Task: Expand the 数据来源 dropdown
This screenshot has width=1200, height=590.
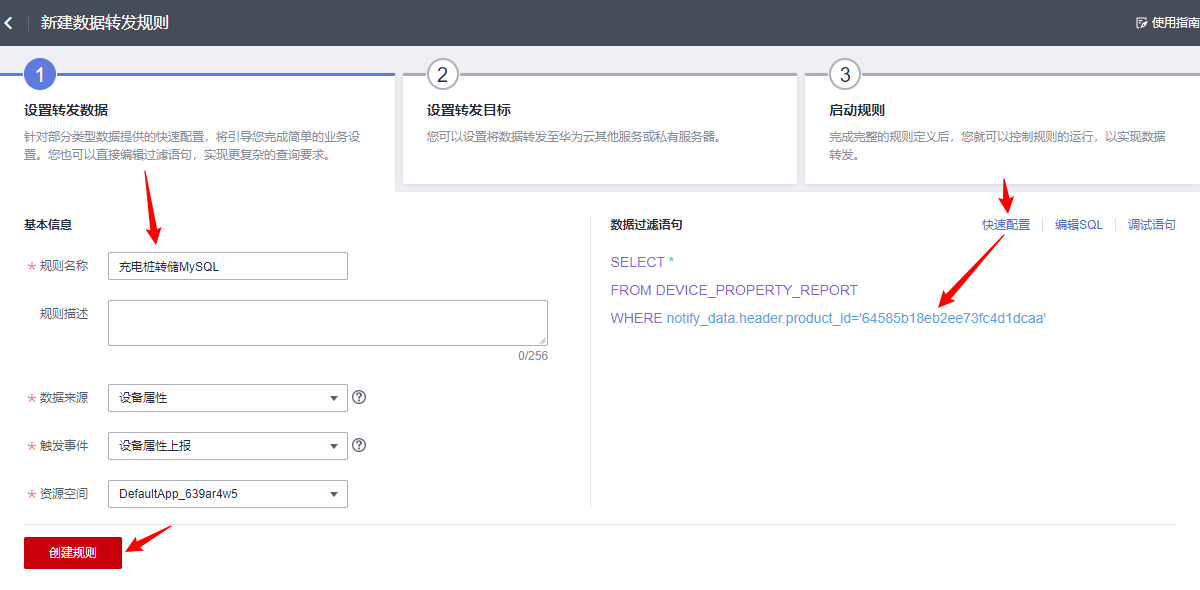Action: [227, 398]
